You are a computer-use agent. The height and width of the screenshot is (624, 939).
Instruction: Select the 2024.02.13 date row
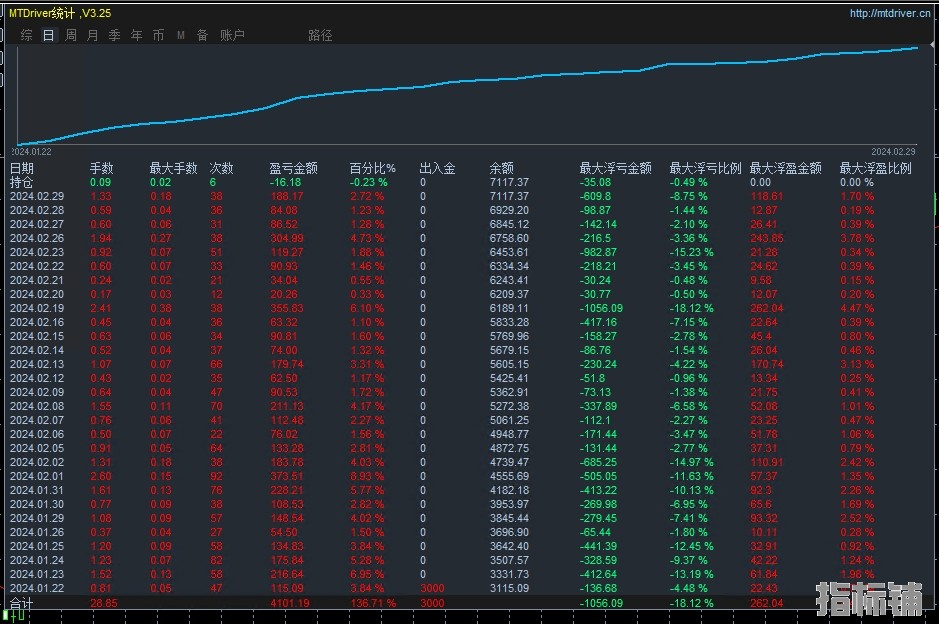tap(37, 364)
